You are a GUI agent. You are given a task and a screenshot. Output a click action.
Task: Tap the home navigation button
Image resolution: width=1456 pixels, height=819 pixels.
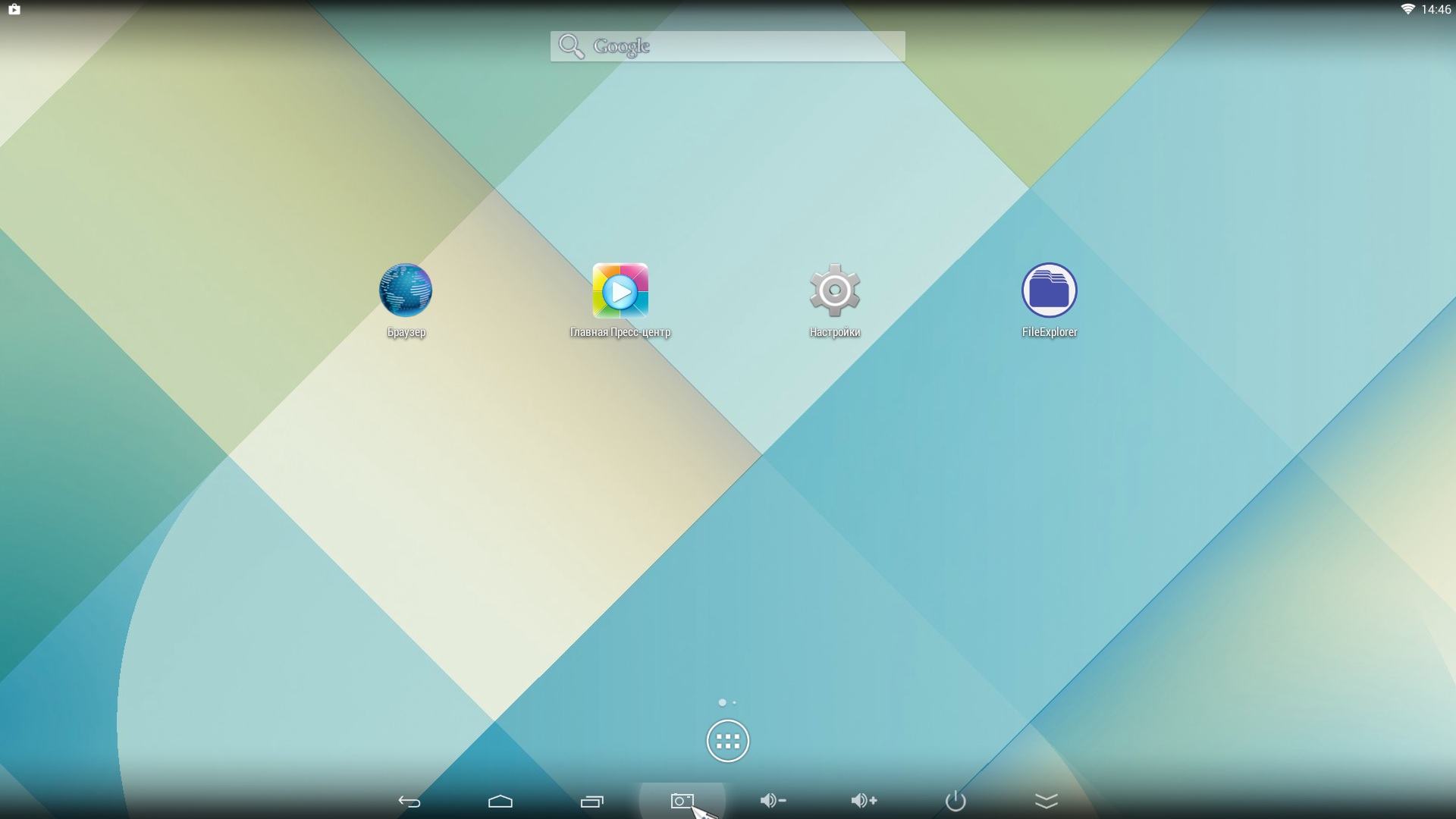pos(500,801)
